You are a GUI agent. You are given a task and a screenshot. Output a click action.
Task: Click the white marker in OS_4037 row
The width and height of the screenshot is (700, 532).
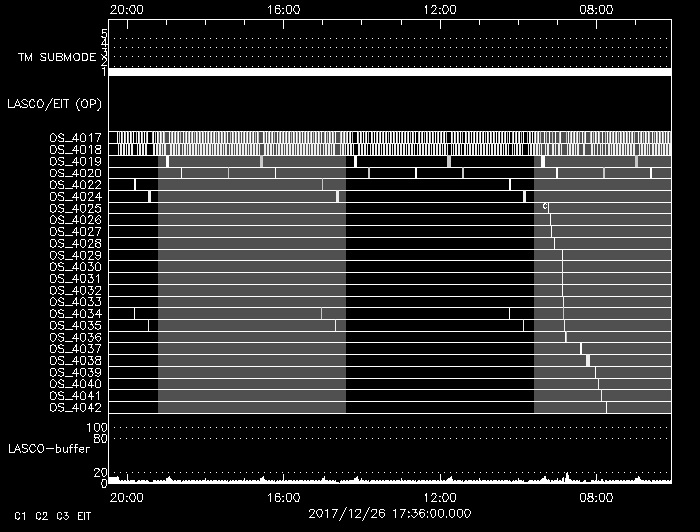(x=581, y=349)
